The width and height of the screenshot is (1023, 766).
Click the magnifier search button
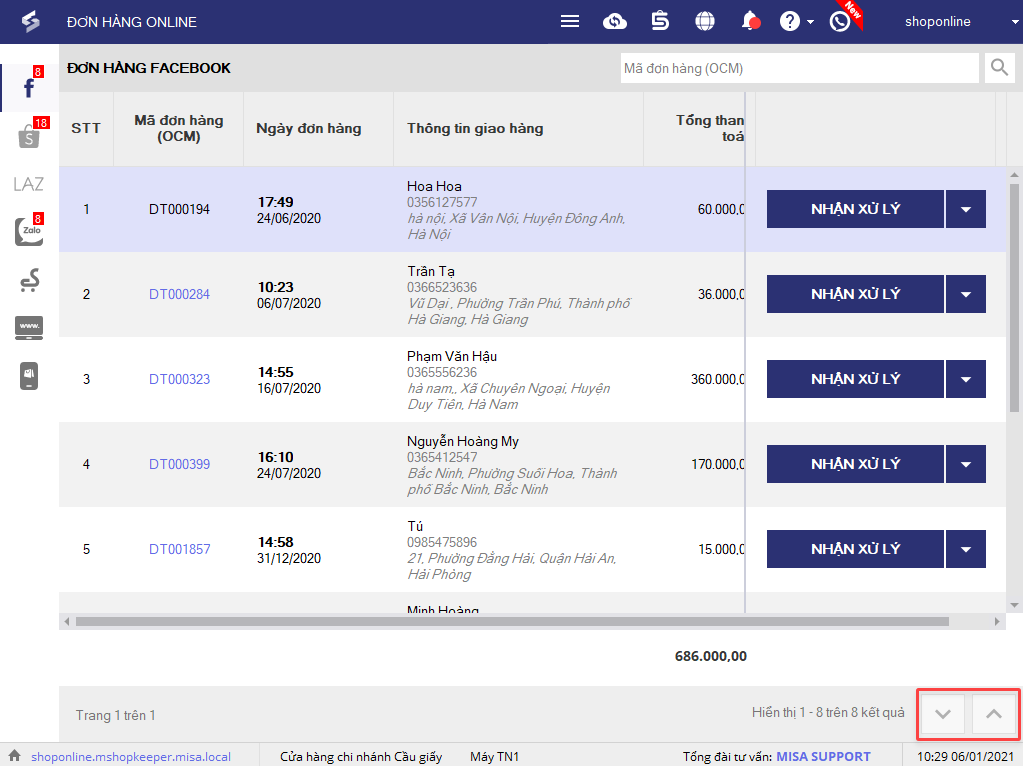999,68
